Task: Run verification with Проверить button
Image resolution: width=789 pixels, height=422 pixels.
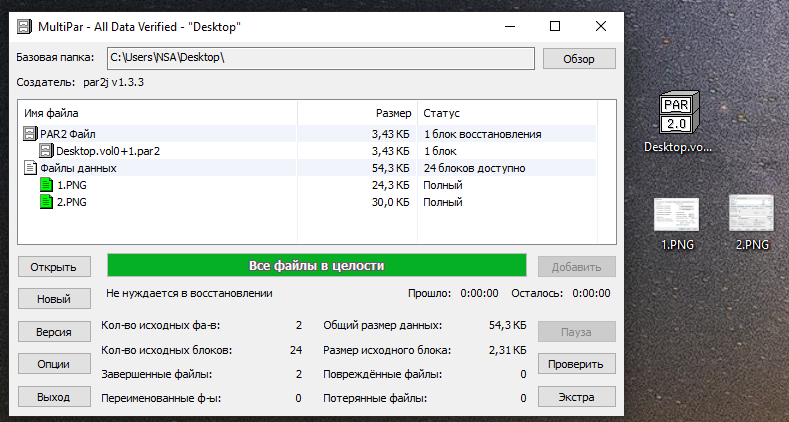Action: pos(576,364)
